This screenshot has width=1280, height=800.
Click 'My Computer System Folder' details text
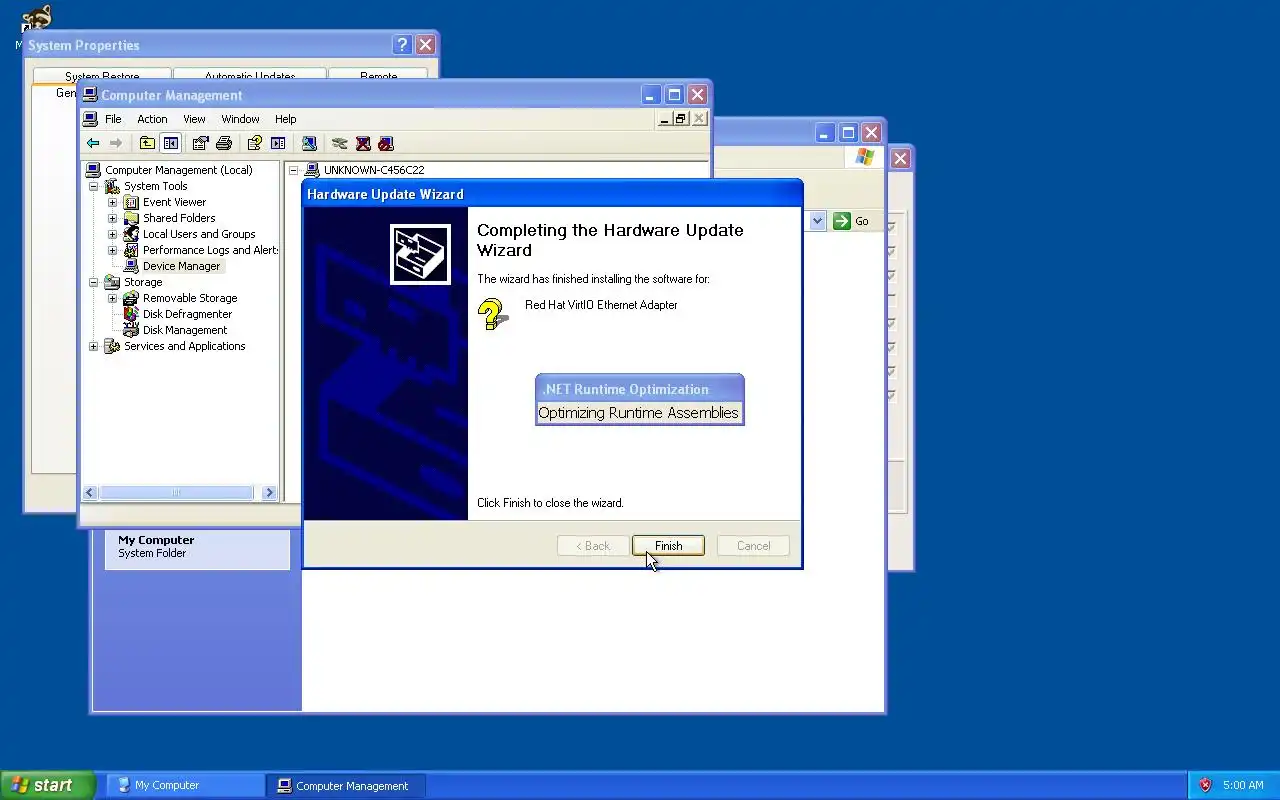pos(156,546)
